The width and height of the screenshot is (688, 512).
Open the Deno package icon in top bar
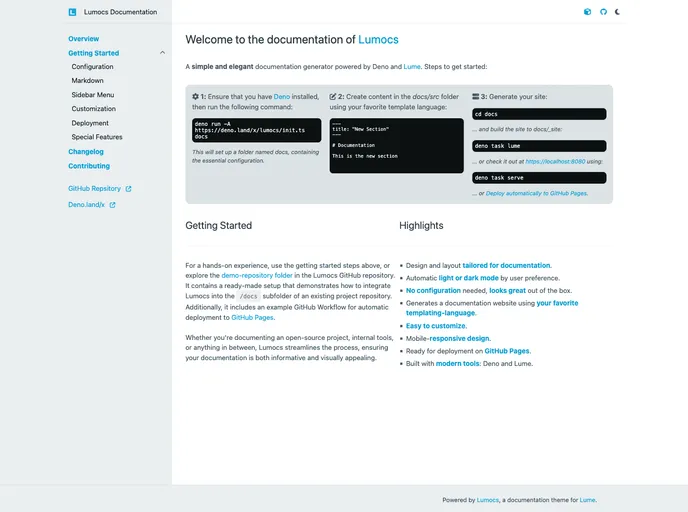coord(588,12)
